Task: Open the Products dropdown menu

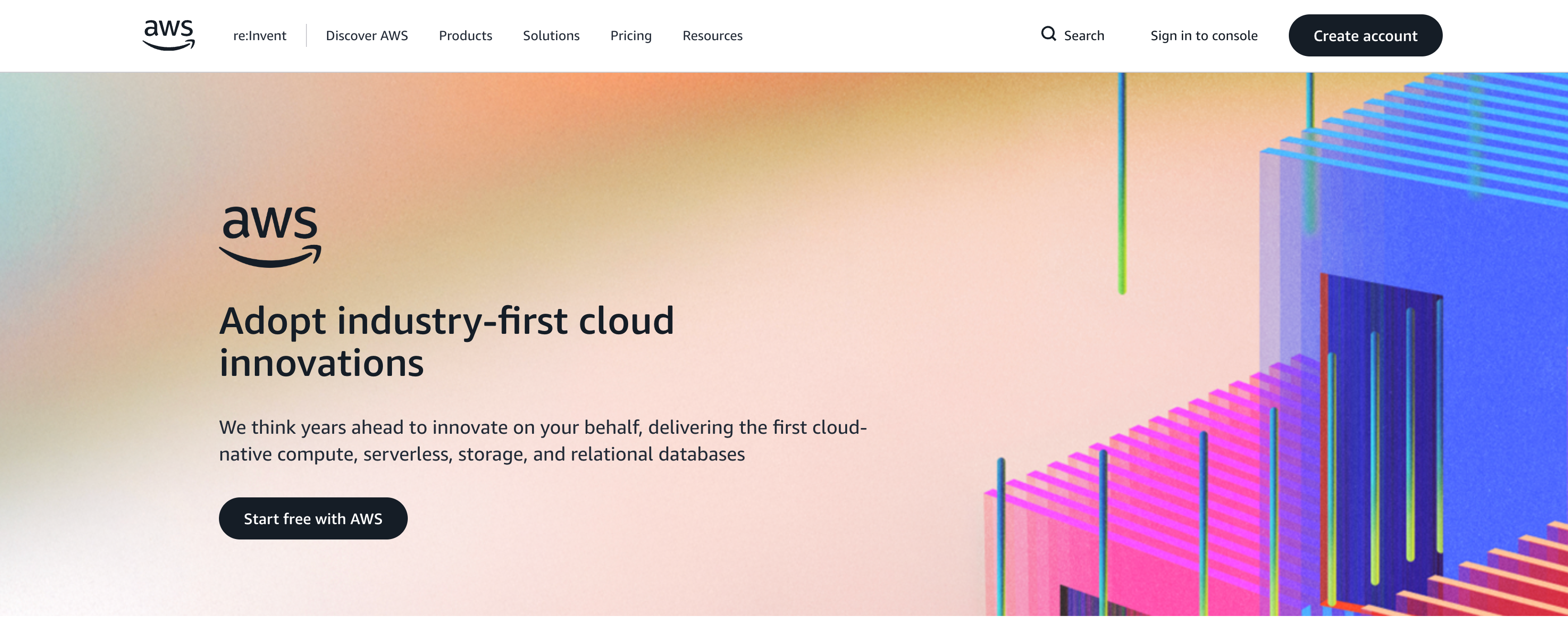Action: [465, 35]
